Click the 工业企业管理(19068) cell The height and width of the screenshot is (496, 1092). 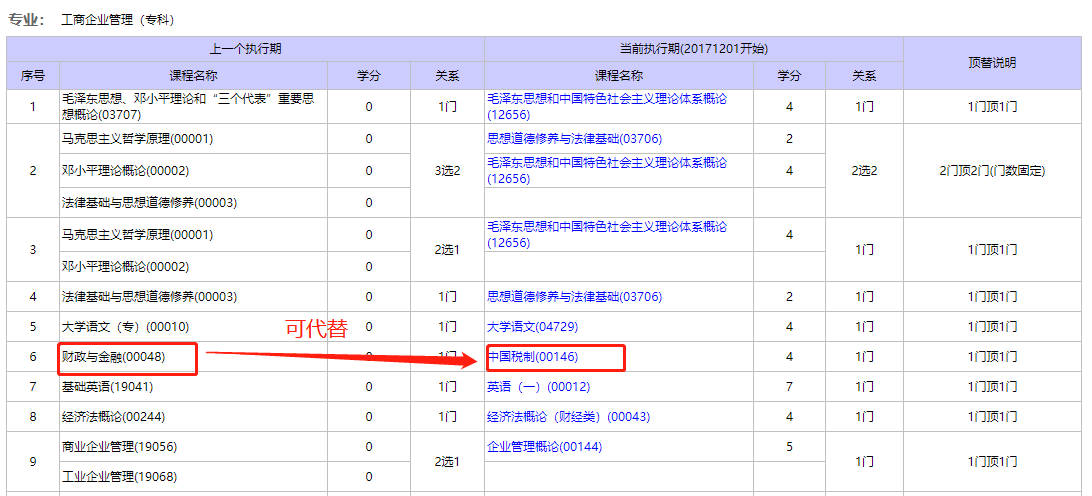pyautogui.click(x=119, y=476)
